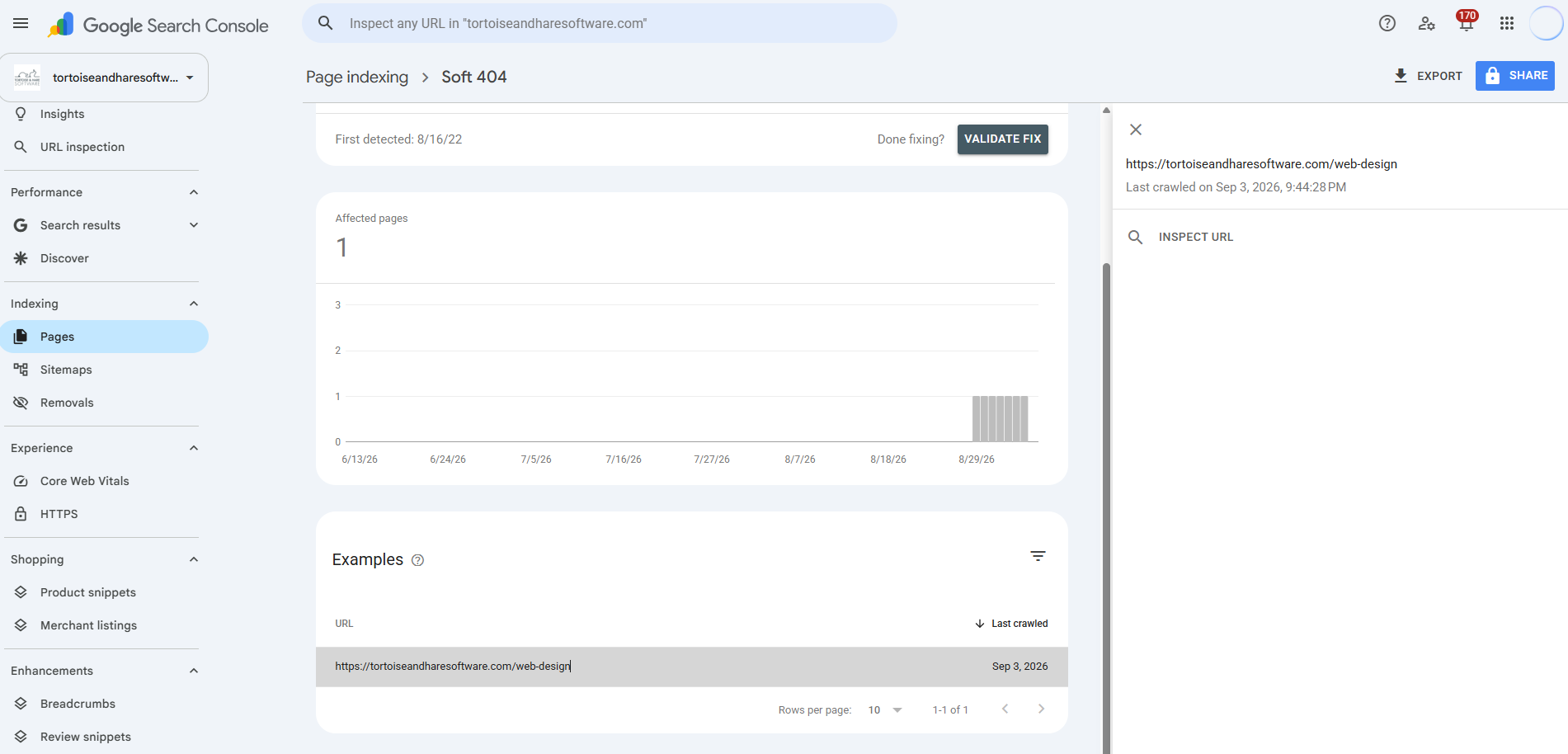Select Pages under Indexing

[104, 337]
